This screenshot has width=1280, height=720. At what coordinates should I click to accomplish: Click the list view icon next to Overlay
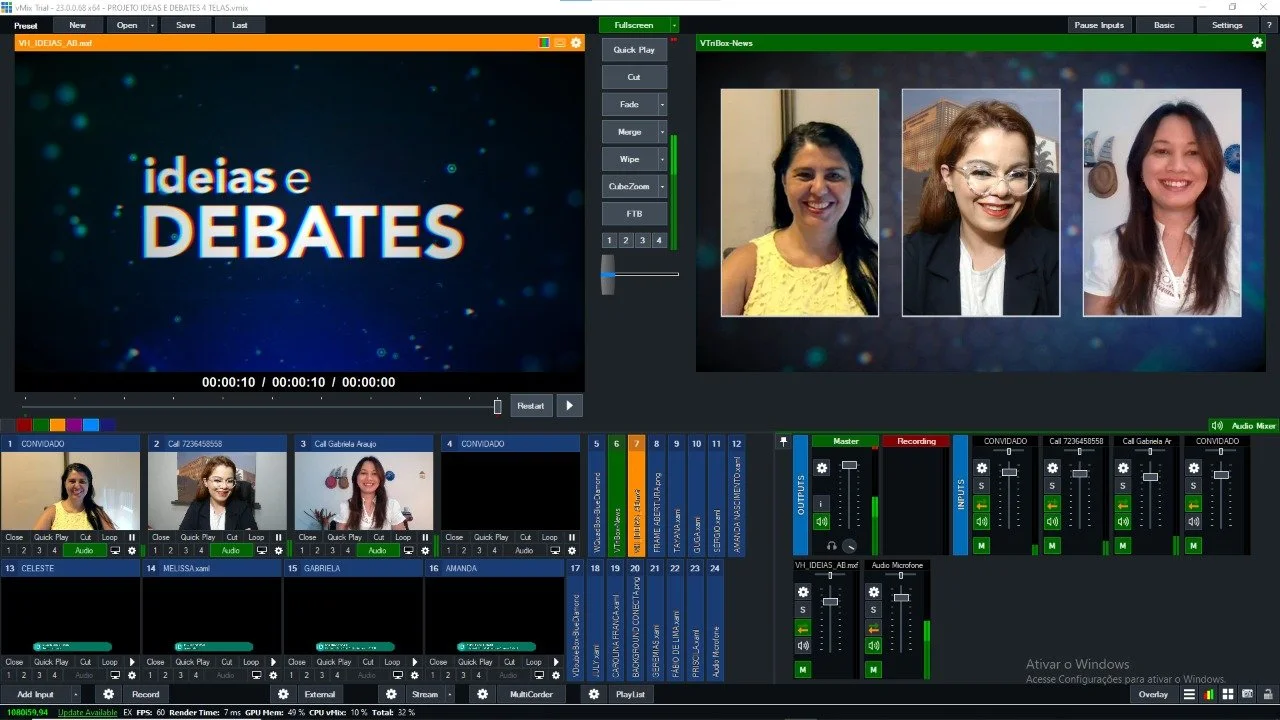click(1189, 694)
